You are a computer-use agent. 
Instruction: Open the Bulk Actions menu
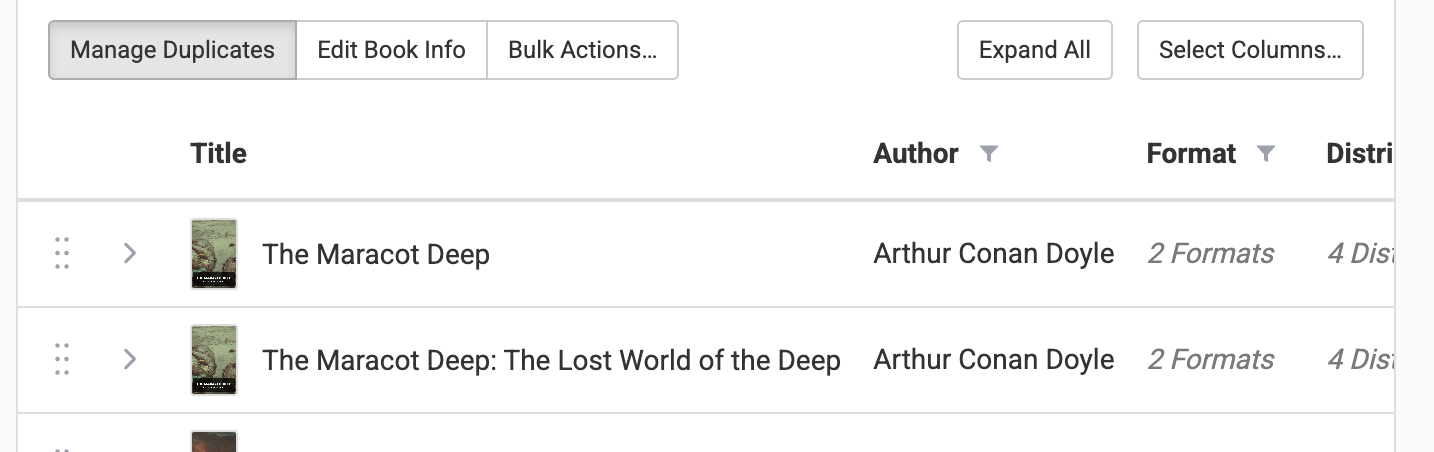pyautogui.click(x=582, y=50)
